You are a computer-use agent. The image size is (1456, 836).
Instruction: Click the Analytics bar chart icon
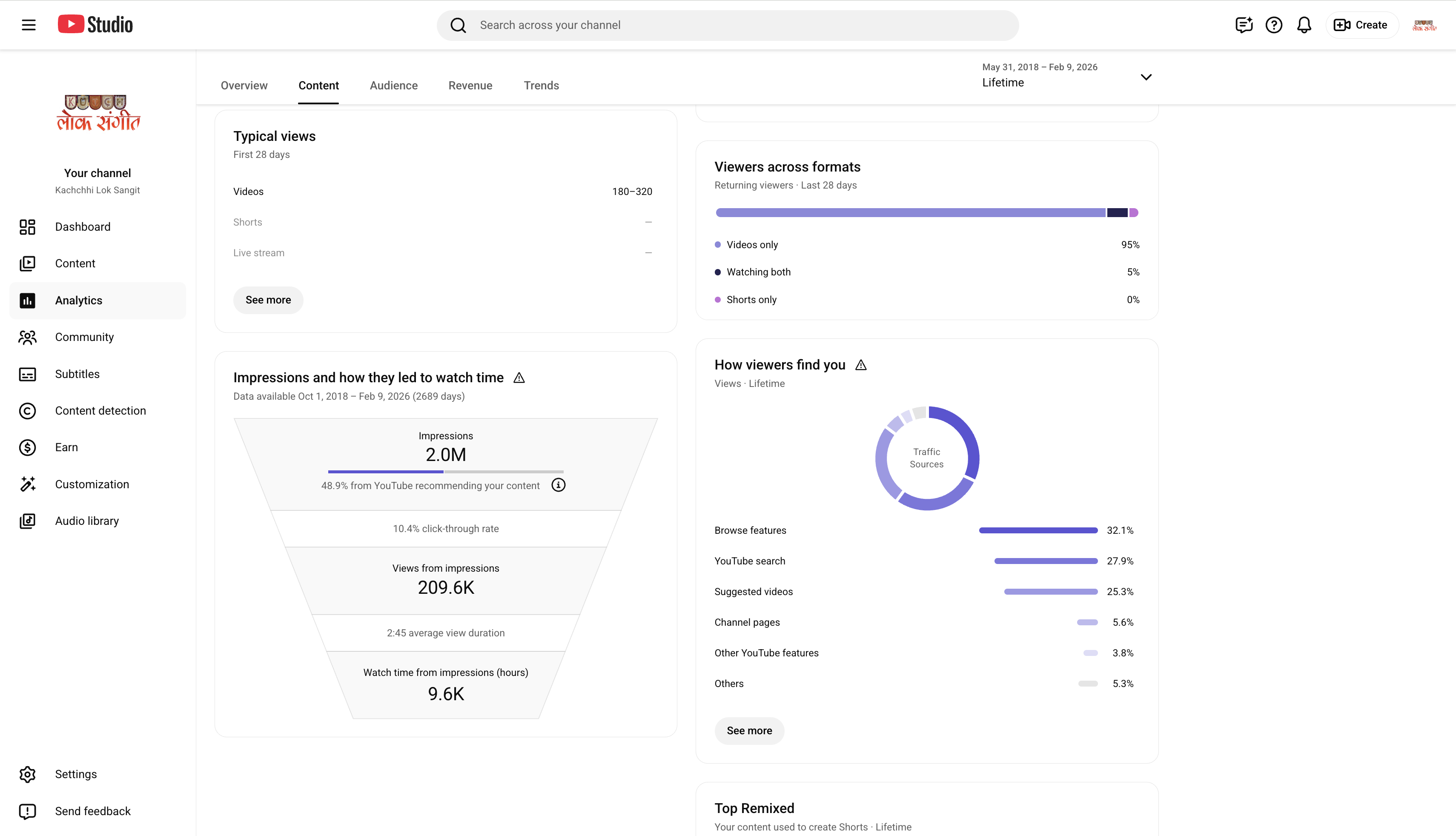point(28,300)
